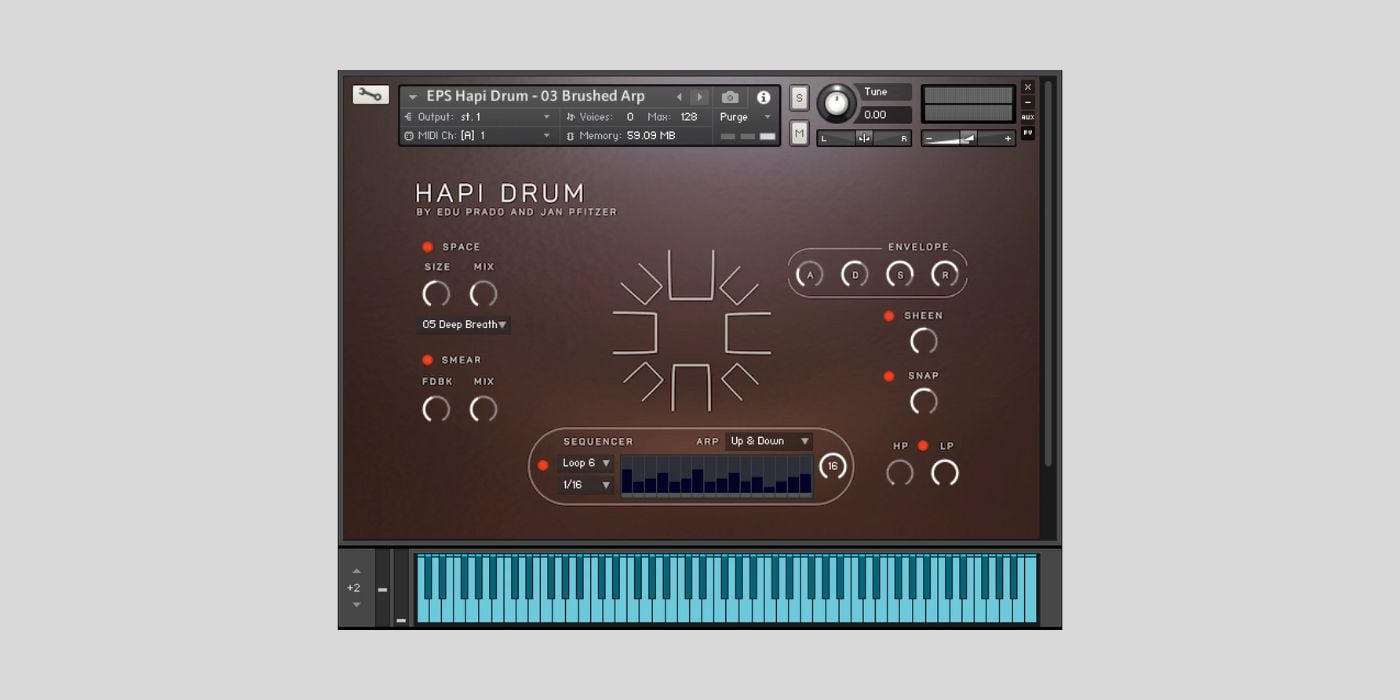Screen dimensions: 1400x700
Task: Click the Snap amount knob
Action: [922, 401]
